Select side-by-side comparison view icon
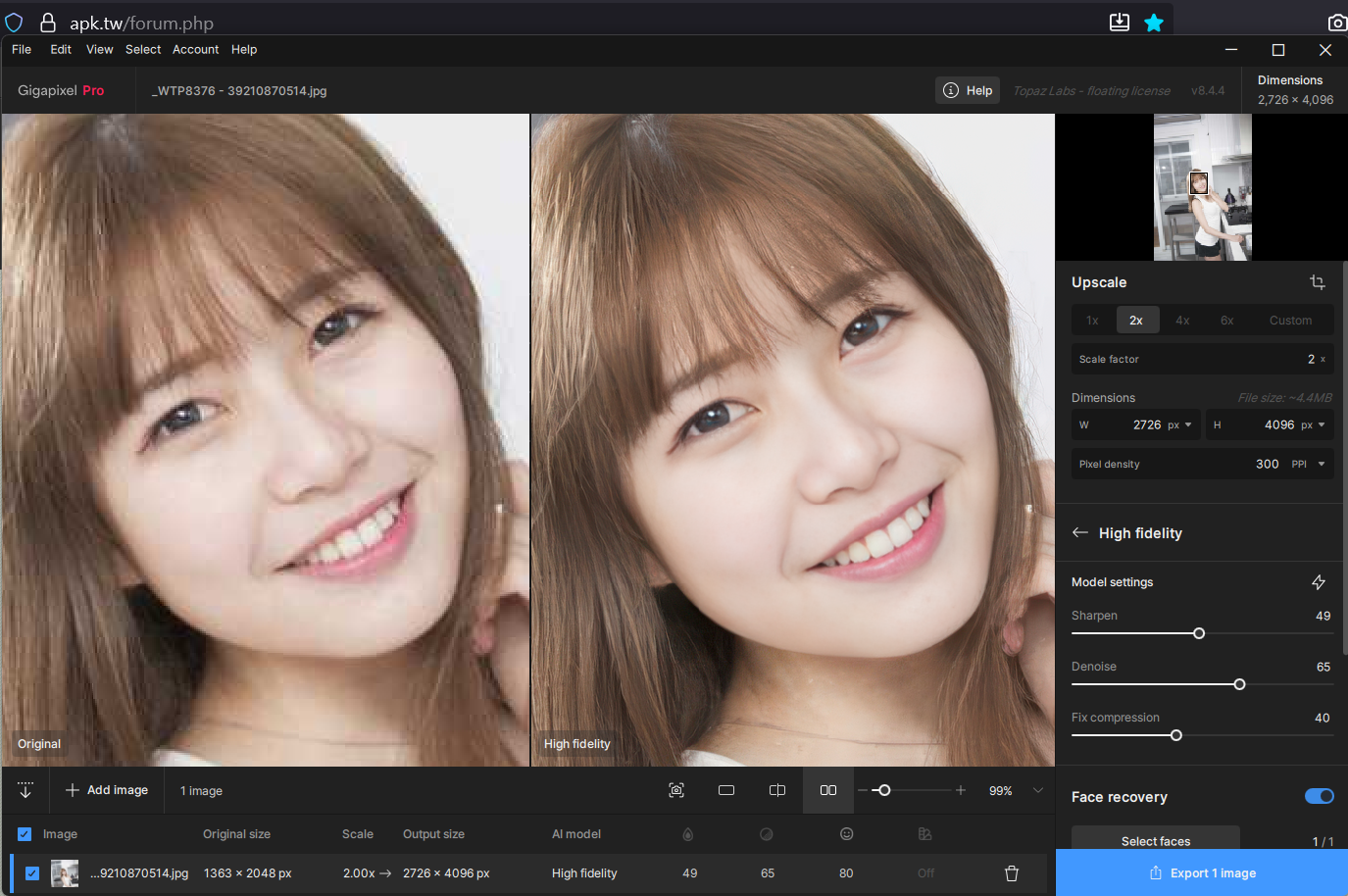 [x=828, y=790]
